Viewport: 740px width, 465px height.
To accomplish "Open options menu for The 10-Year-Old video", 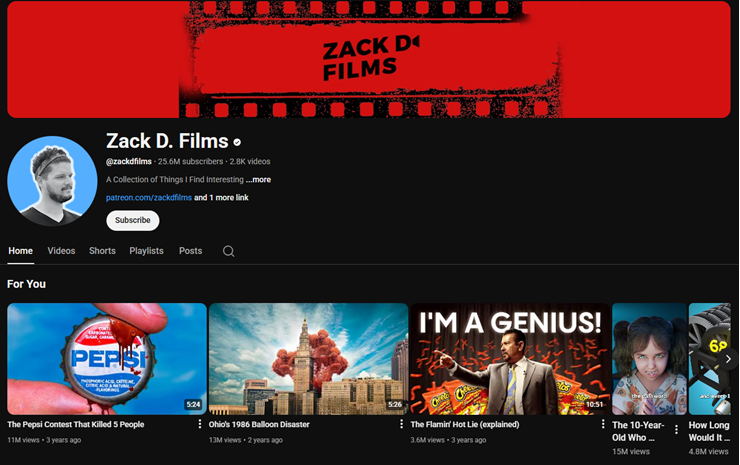I will click(x=676, y=430).
